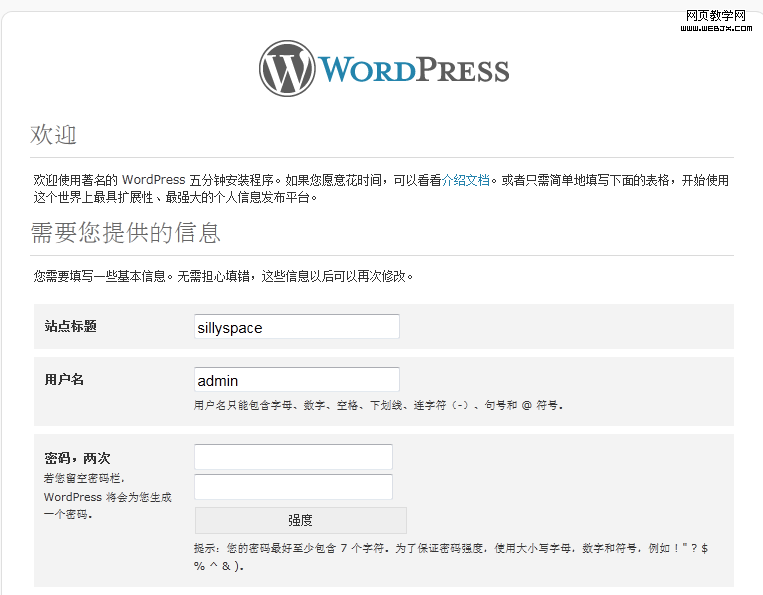Select the first empty password input
The image size is (763, 595).
click(293, 457)
